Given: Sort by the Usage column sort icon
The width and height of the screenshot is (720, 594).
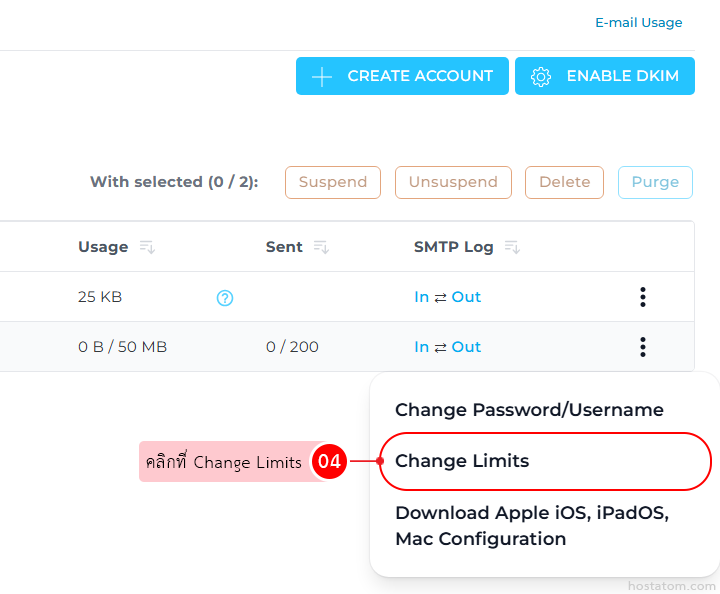Looking at the screenshot, I should point(147,247).
